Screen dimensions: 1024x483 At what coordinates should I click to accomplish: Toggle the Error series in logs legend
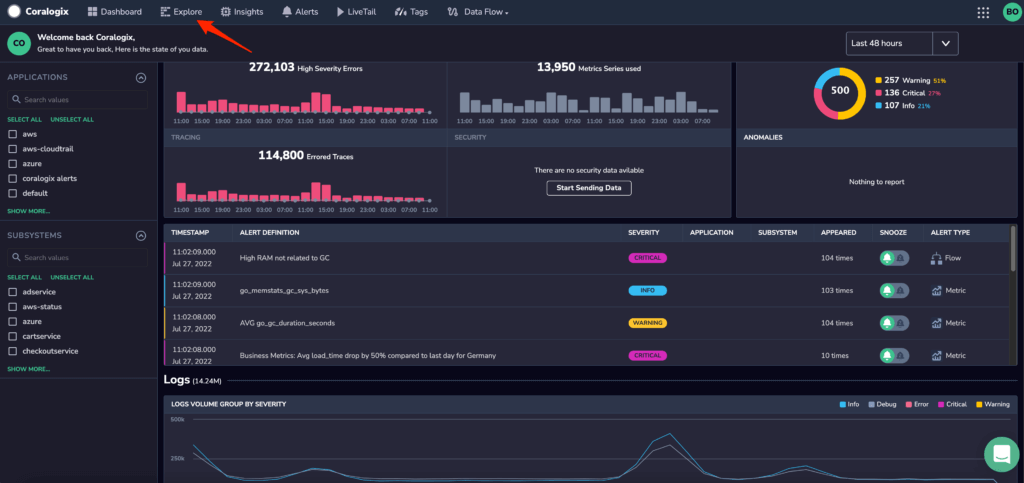(x=917, y=404)
